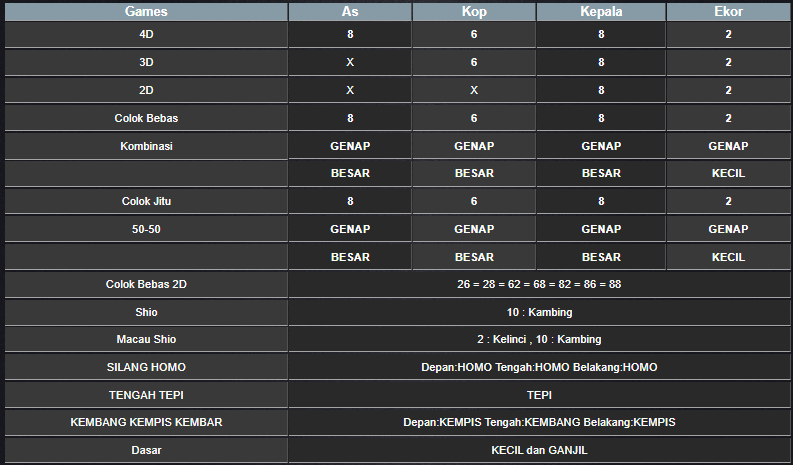Click the '2 : Kelinci , 10 : Kambing' value
The width and height of the screenshot is (793, 465).
(x=539, y=339)
